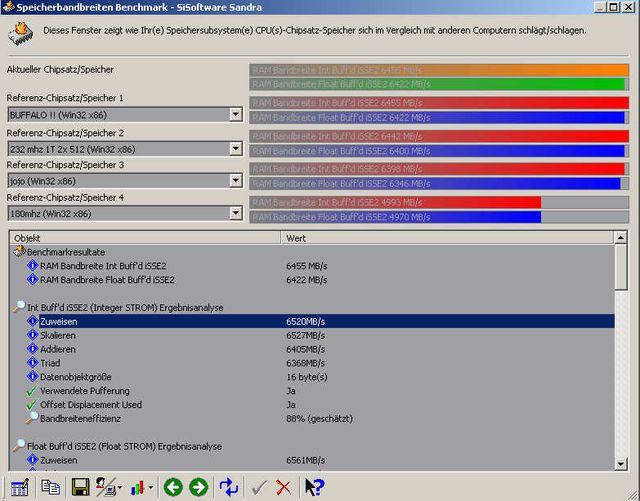Cancel with the red X icon
The width and height of the screenshot is (640, 501).
284,488
